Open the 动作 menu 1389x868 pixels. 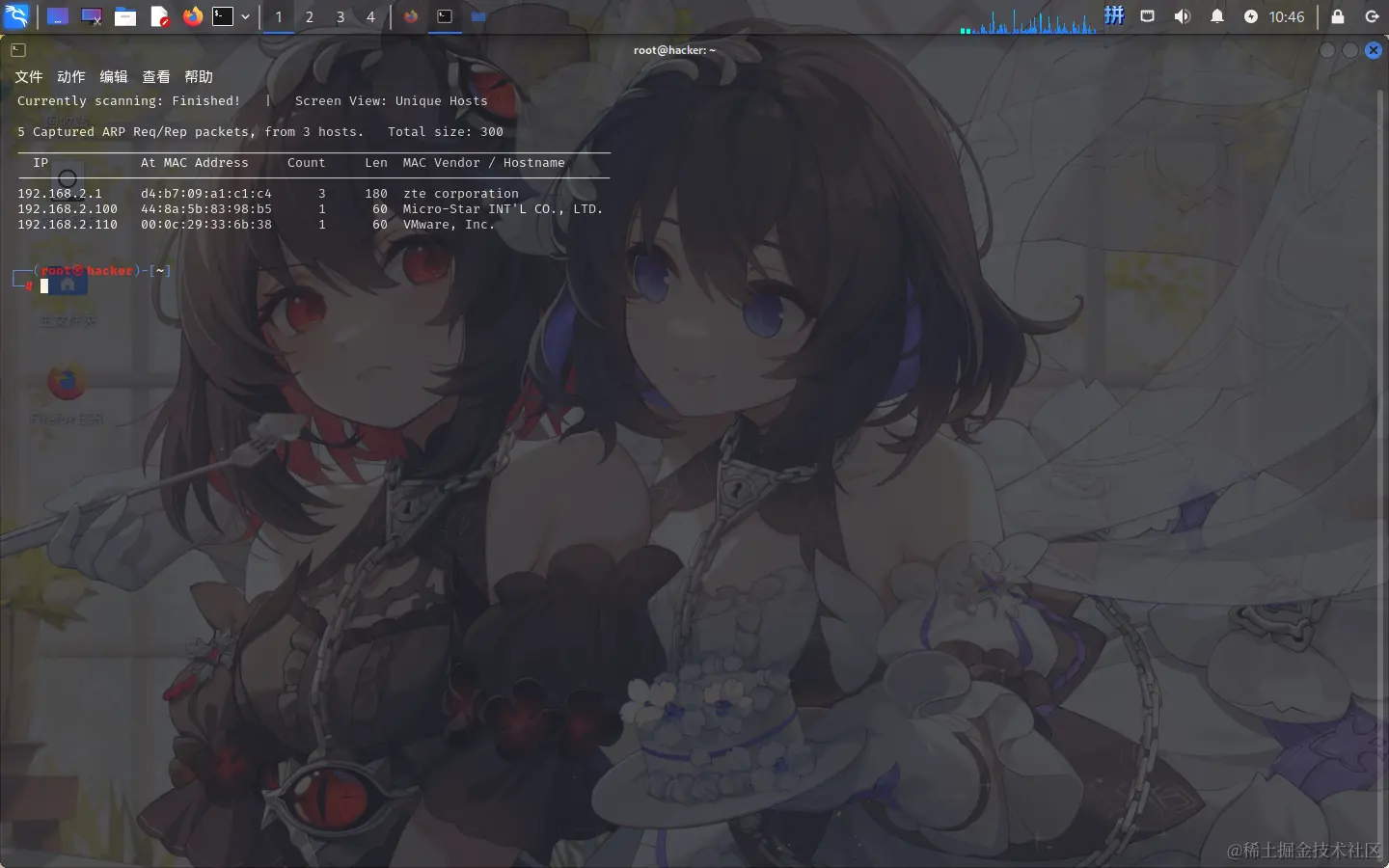[71, 76]
